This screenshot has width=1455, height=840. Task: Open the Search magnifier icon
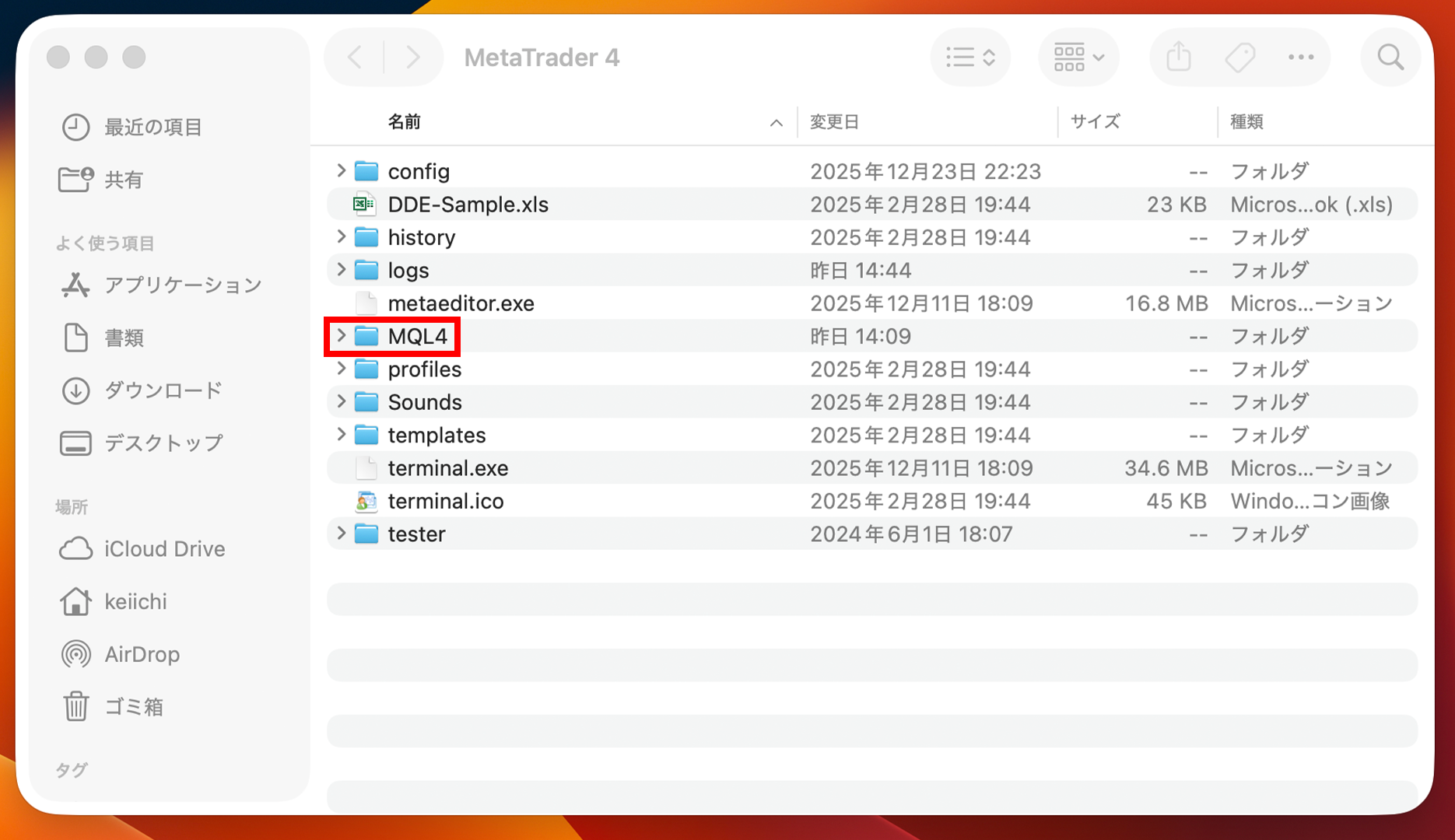tap(1390, 57)
